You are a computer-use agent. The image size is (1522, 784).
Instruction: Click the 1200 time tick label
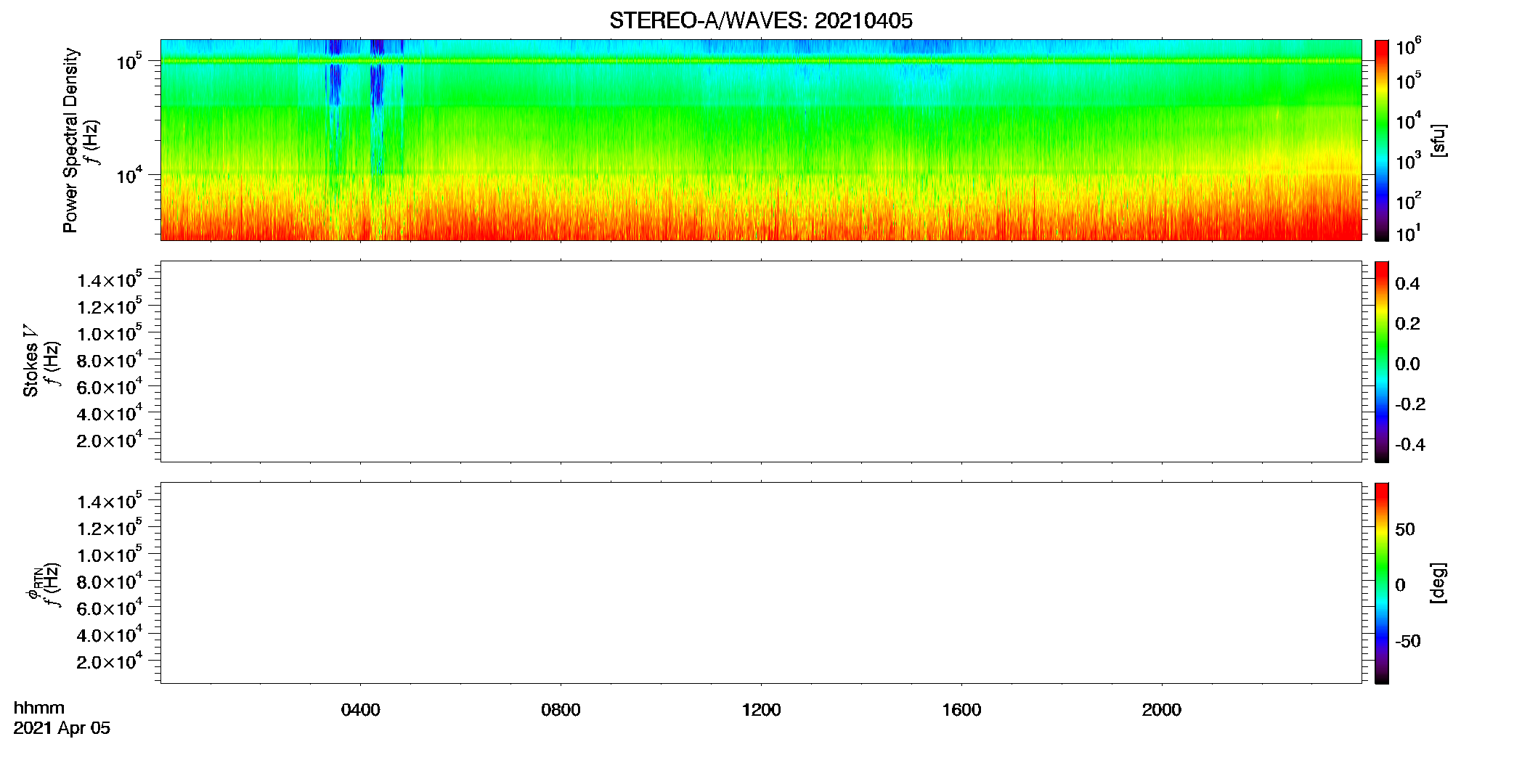click(x=761, y=710)
